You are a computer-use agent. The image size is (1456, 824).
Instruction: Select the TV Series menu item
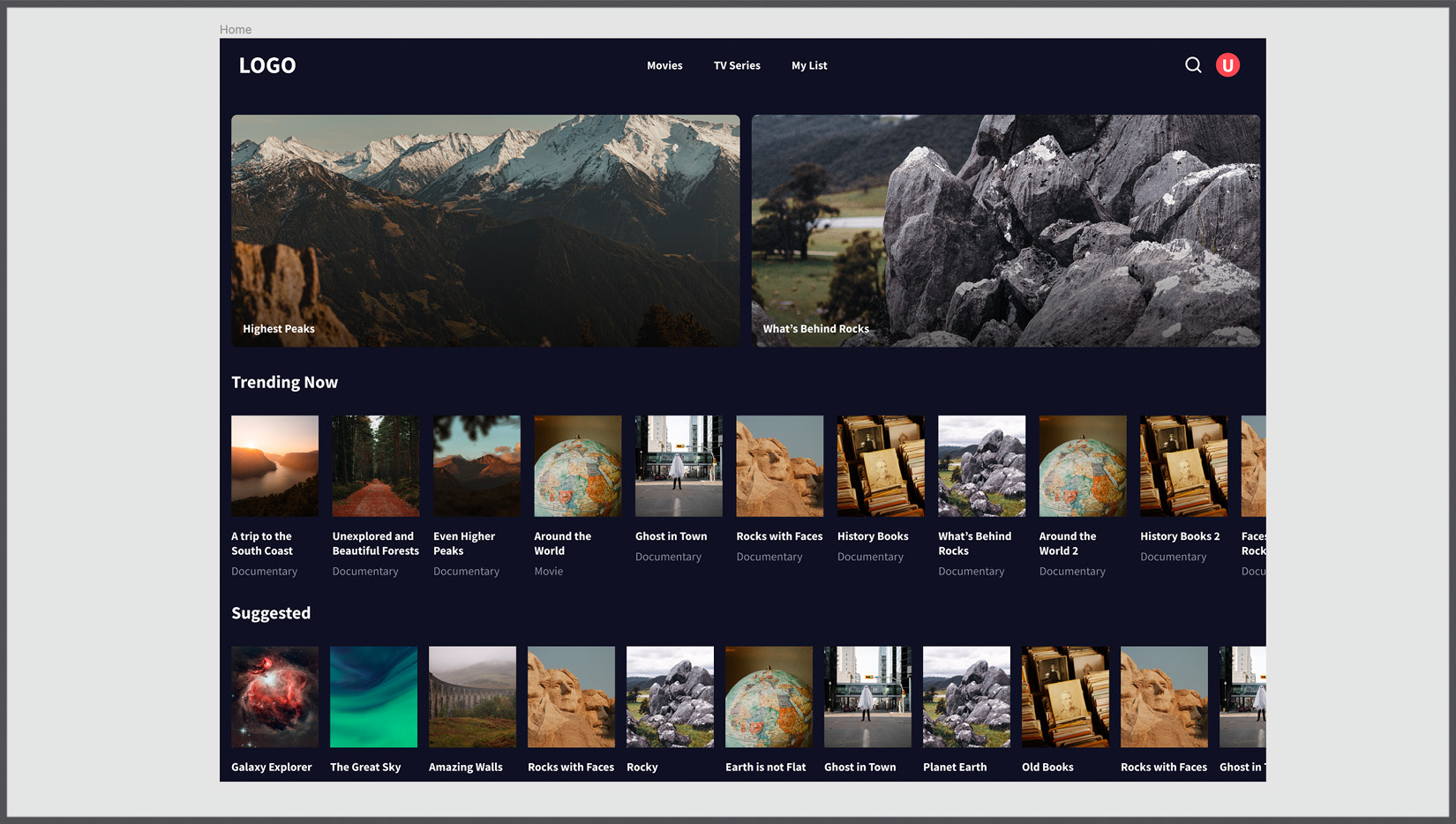(x=737, y=64)
